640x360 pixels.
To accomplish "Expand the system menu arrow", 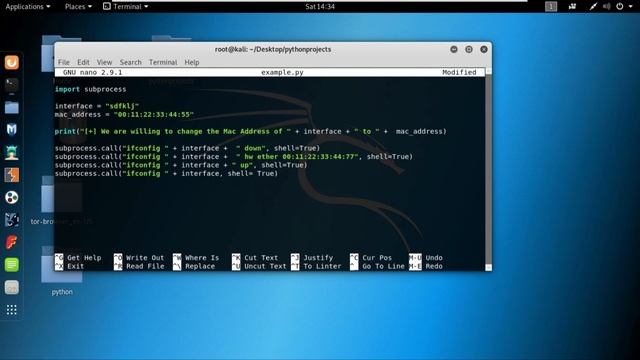I will pyautogui.click(x=631, y=7).
